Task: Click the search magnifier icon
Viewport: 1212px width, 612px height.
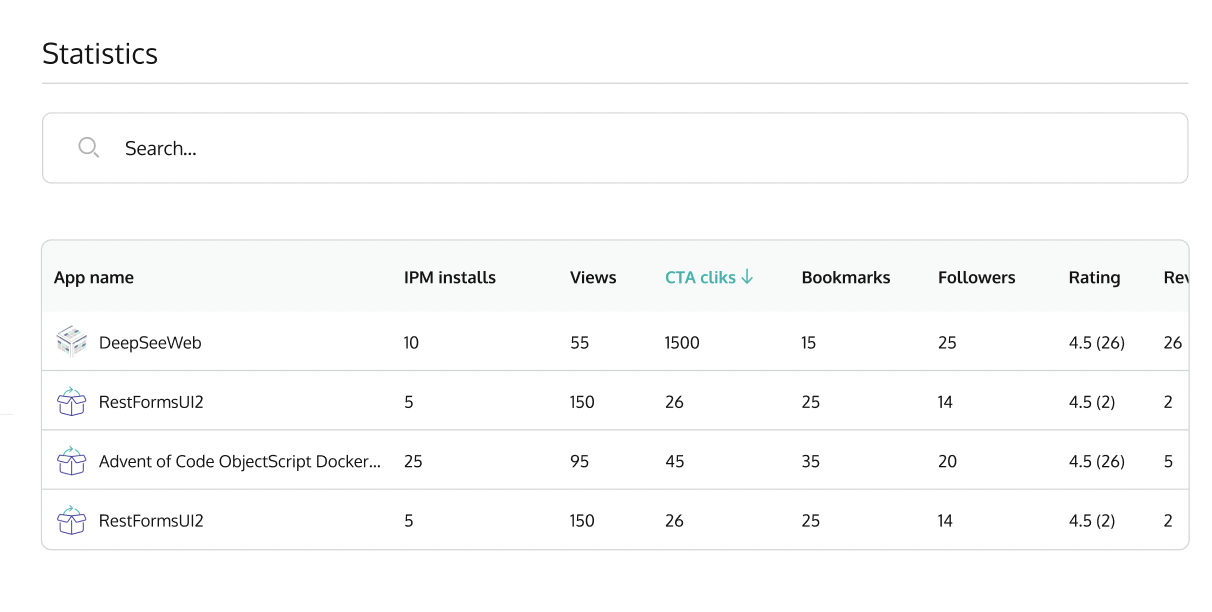Action: [x=89, y=148]
